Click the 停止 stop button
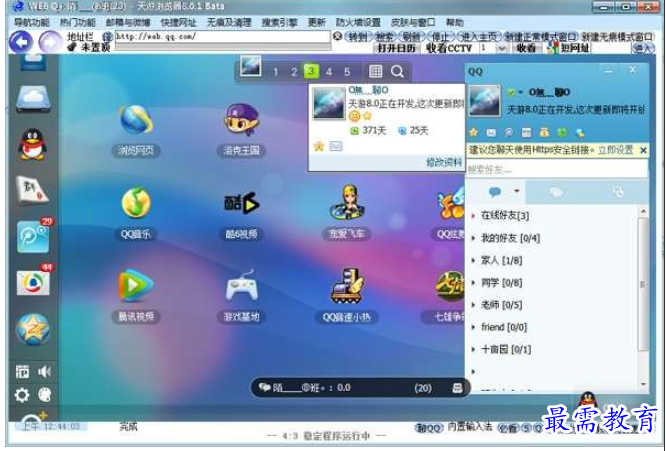Image resolution: width=666 pixels, height=451 pixels. (x=440, y=37)
